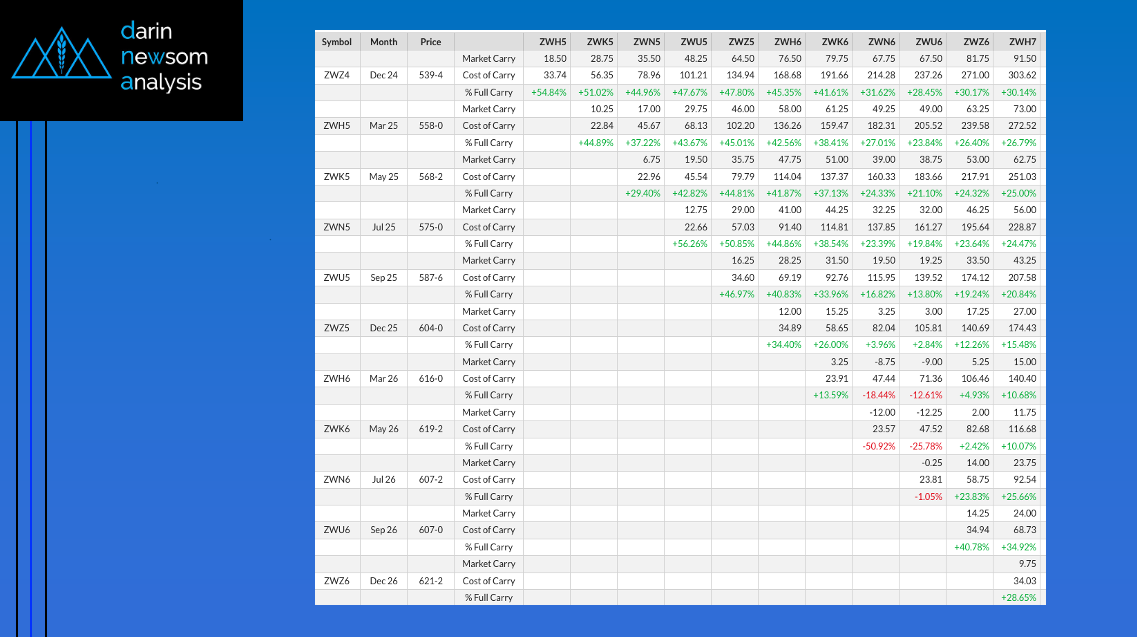Select the Symbol column header
This screenshot has width=1137, height=637.
point(337,42)
